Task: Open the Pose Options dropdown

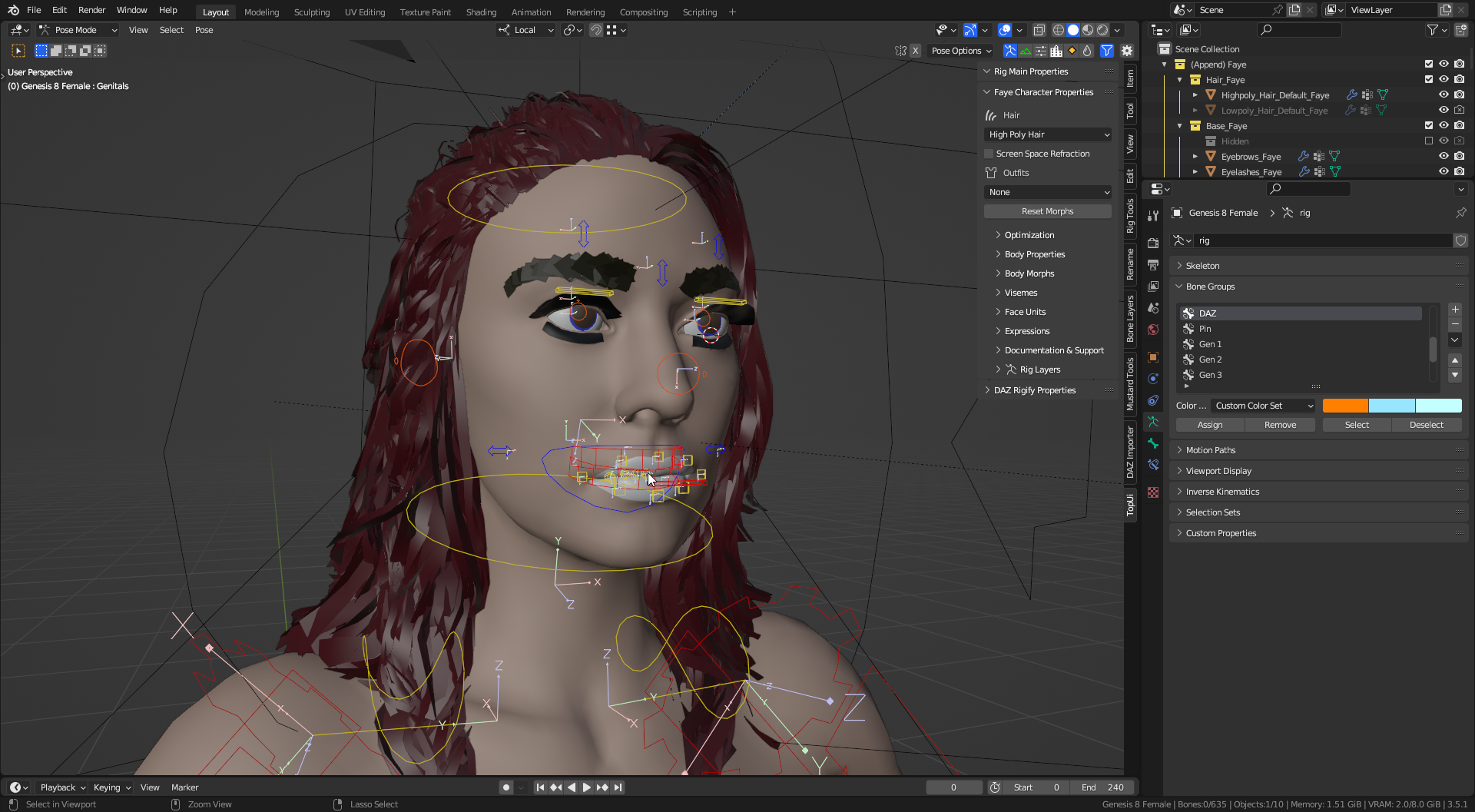Action: pos(961,51)
